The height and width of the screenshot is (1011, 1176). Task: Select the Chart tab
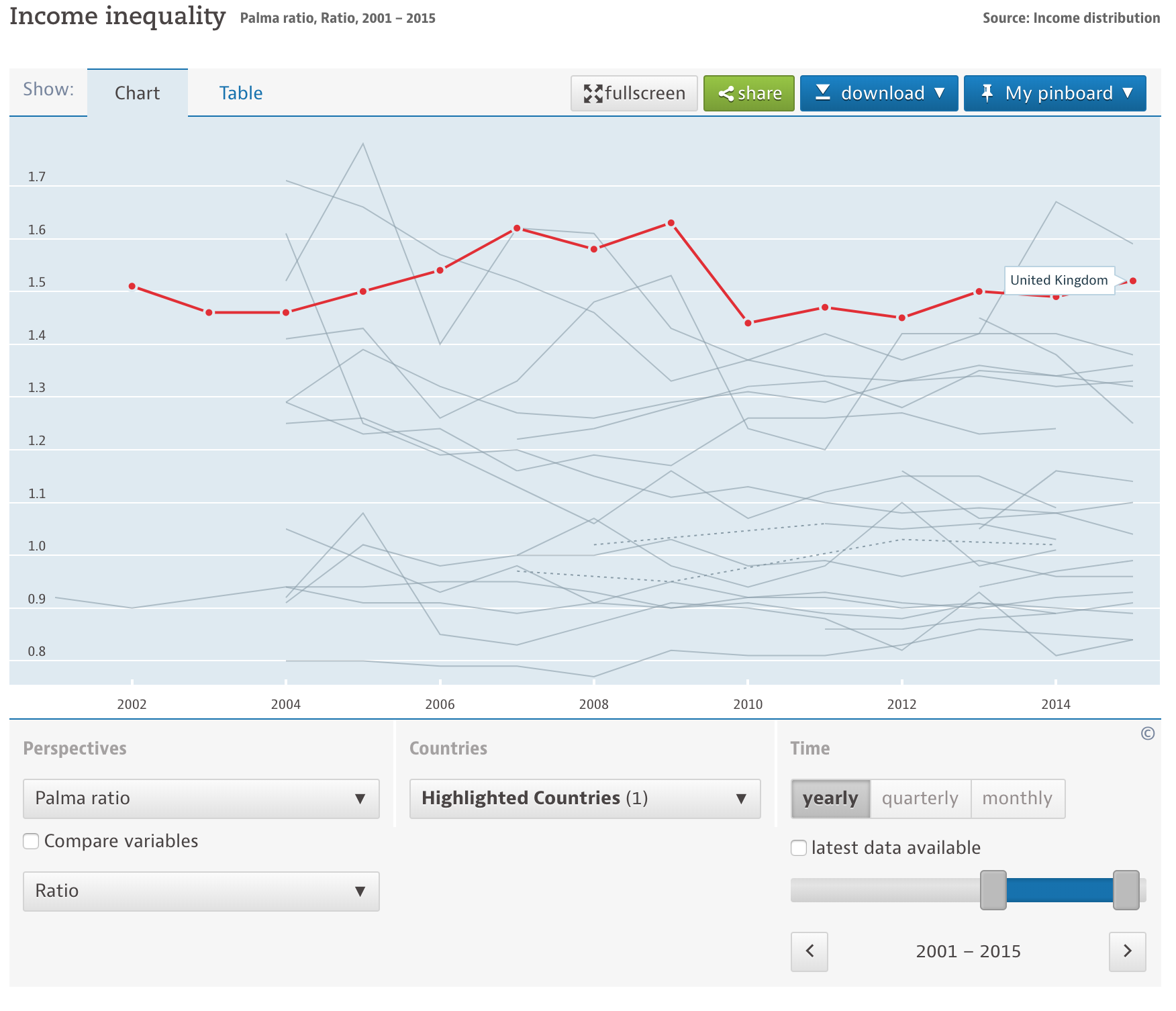click(137, 93)
